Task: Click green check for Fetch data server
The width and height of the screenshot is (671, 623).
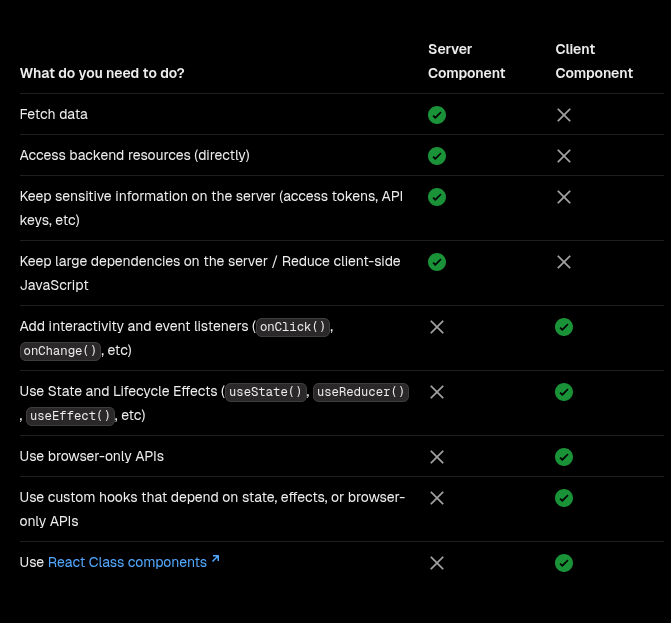Action: (x=437, y=115)
